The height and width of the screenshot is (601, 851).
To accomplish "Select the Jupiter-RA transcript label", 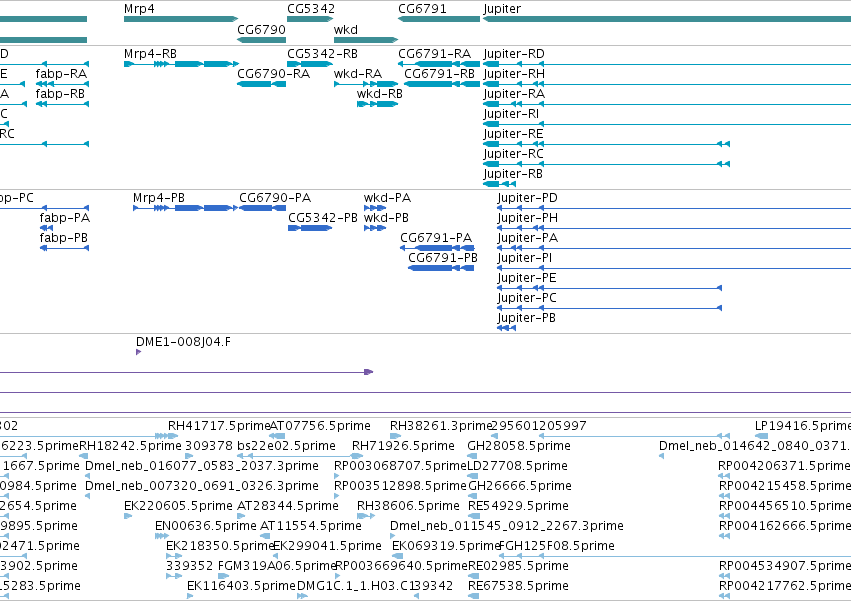I will point(514,94).
